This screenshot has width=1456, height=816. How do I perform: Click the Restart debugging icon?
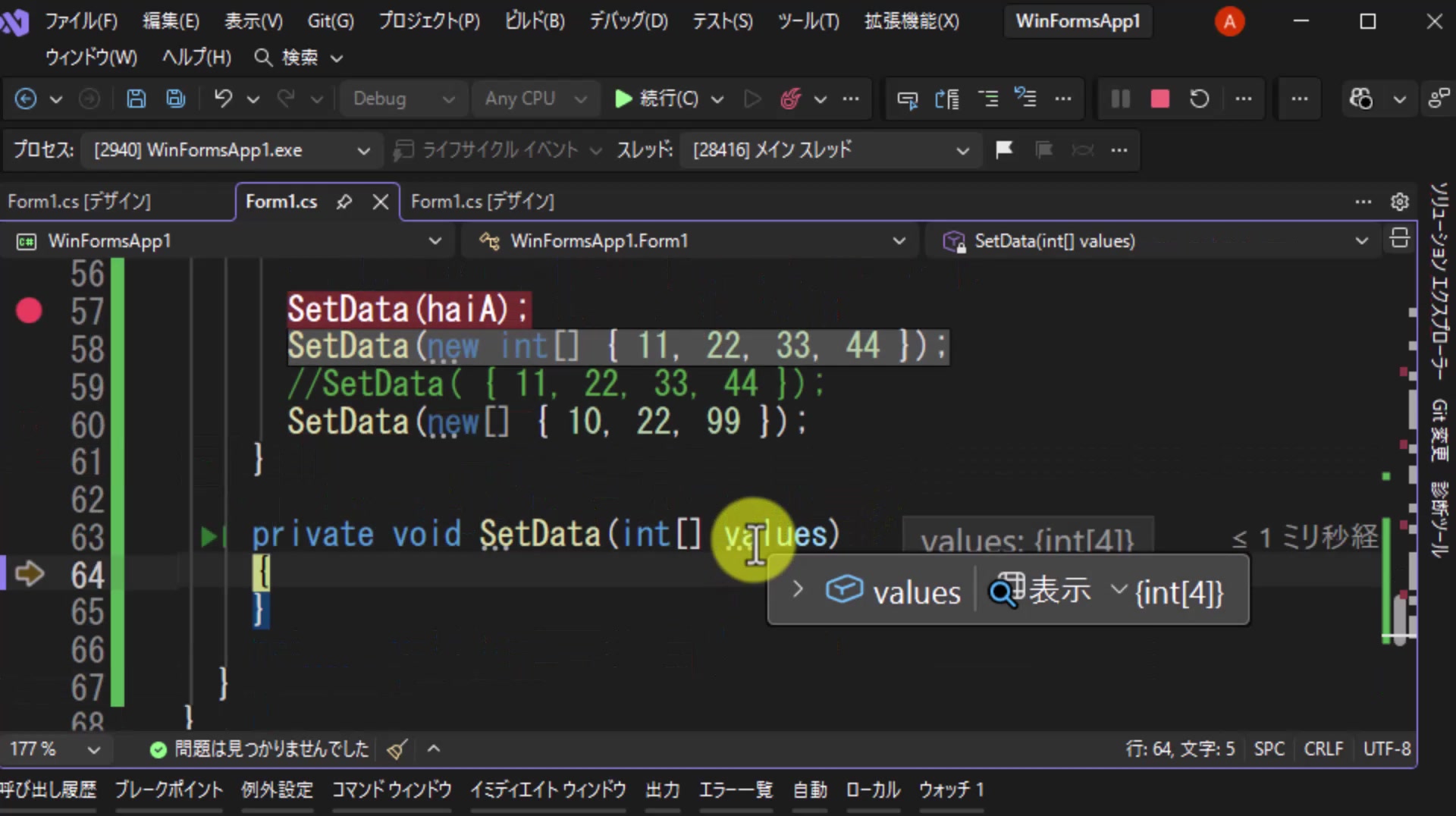click(x=1199, y=99)
